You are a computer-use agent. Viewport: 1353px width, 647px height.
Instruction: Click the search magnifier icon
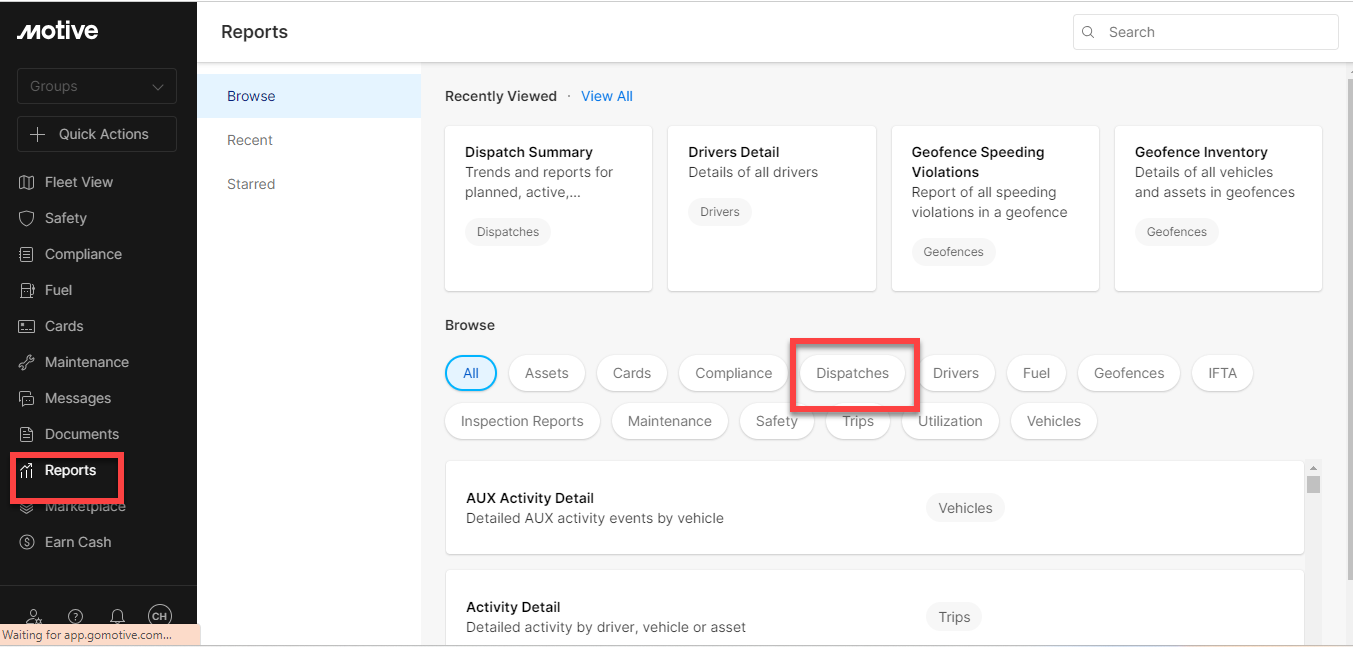pos(1089,32)
